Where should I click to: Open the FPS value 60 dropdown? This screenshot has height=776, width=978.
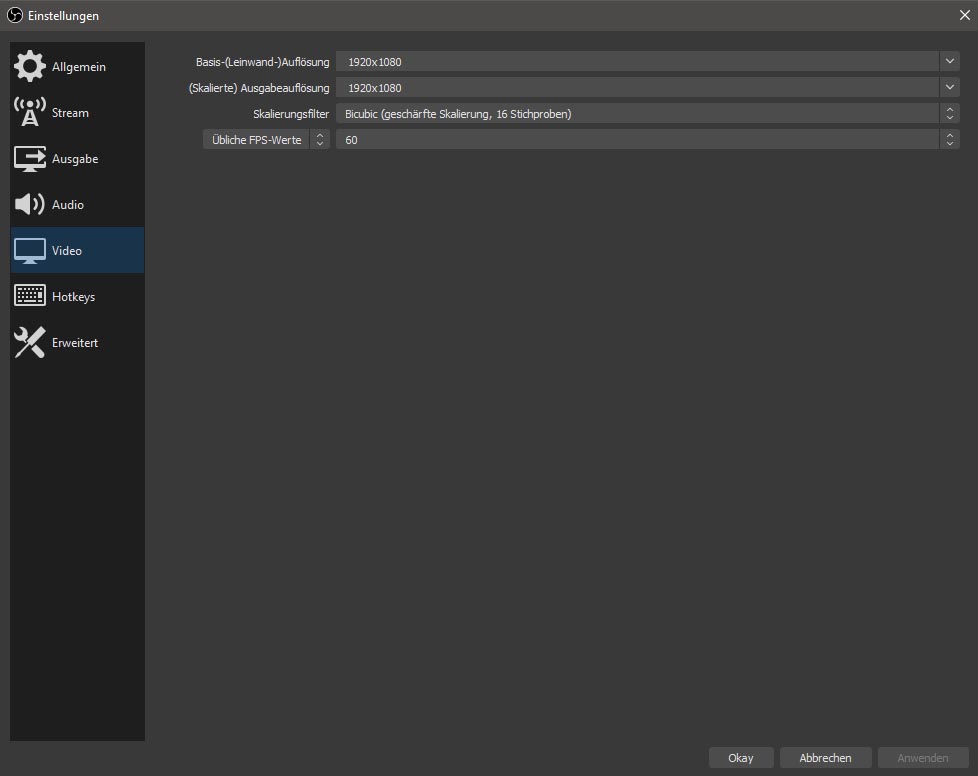tap(646, 140)
